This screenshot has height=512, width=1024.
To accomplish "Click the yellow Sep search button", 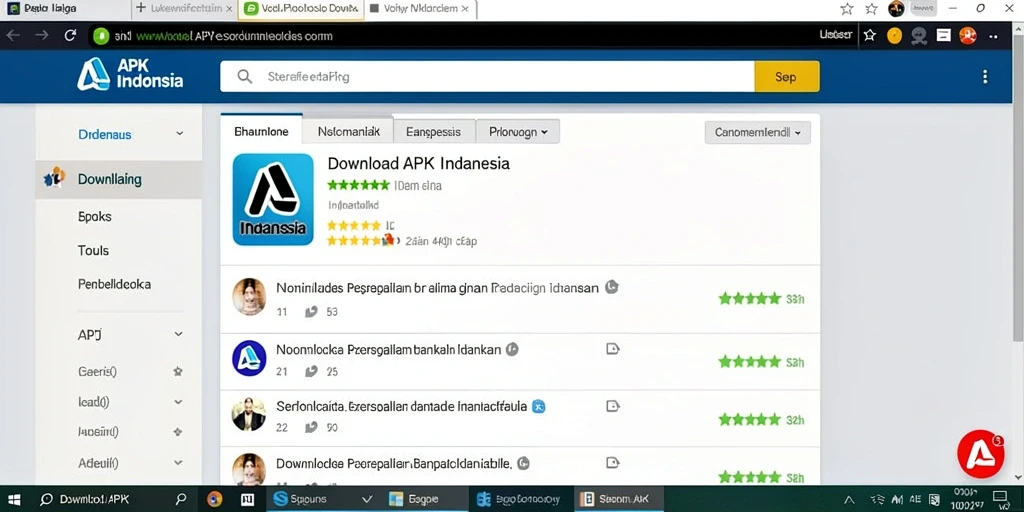I will click(x=786, y=77).
